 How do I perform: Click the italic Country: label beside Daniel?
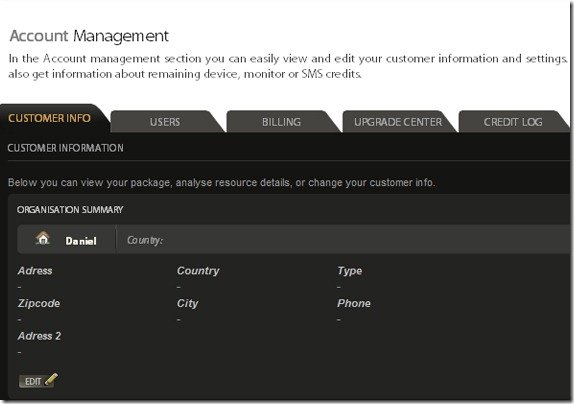[x=145, y=240]
